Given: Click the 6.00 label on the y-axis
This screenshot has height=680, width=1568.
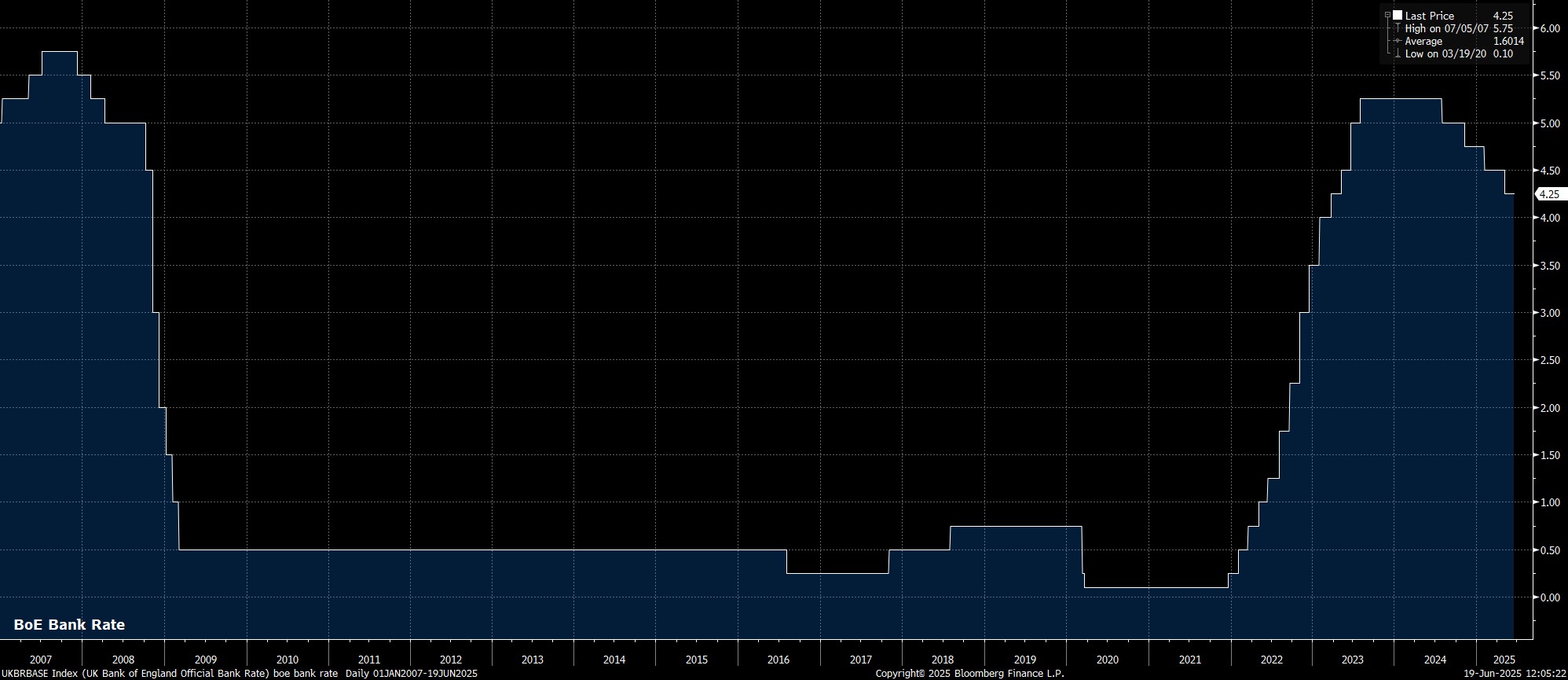Looking at the screenshot, I should click(1549, 28).
